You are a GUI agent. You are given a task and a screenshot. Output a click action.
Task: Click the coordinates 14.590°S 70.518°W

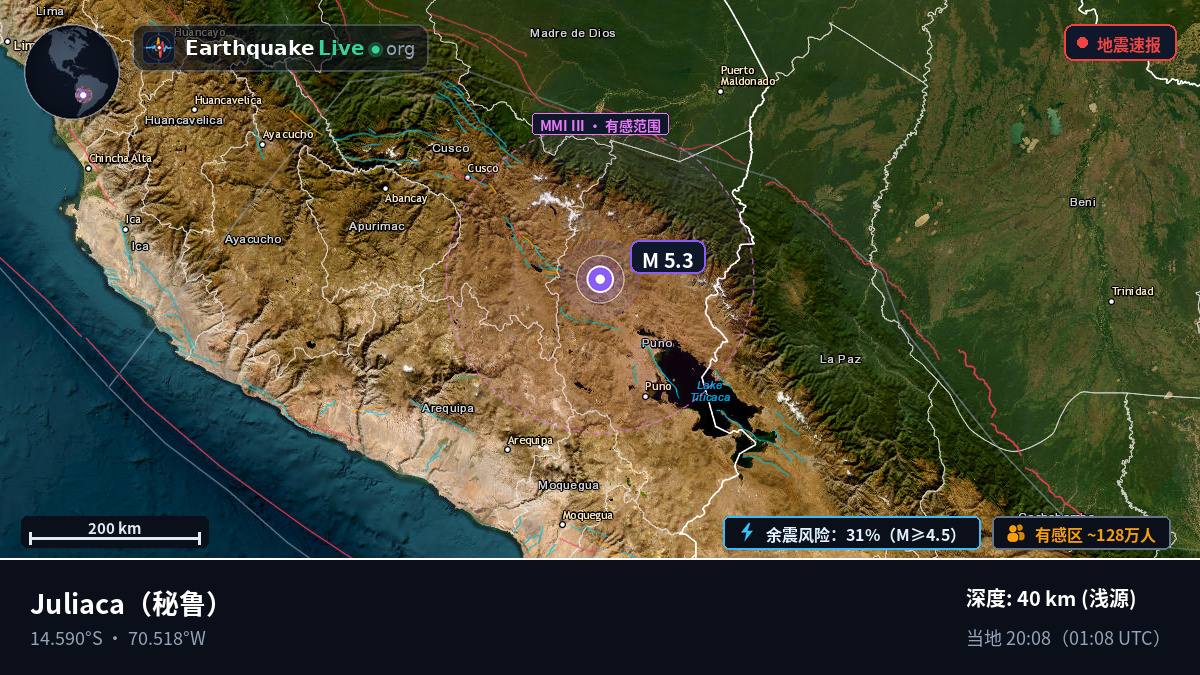pos(118,638)
